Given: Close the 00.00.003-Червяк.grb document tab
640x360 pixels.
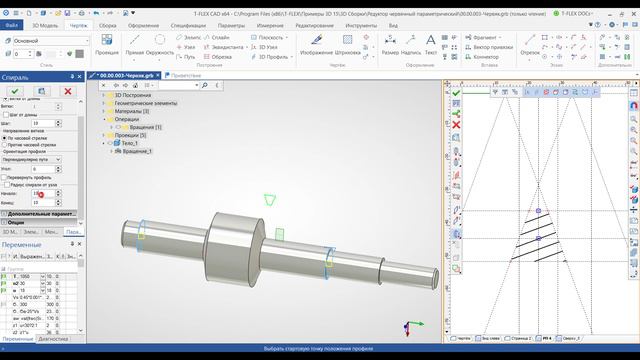Looking at the screenshot, I should [x=158, y=76].
